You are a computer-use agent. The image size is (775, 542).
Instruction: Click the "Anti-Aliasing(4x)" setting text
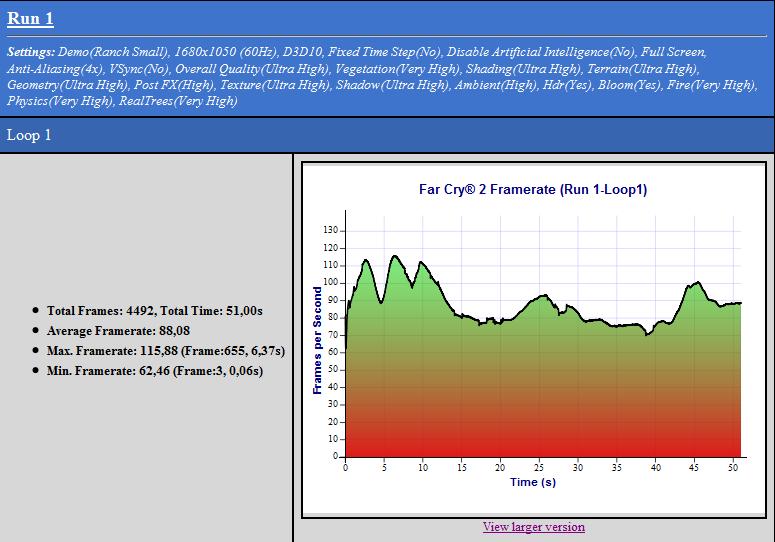pyautogui.click(x=55, y=69)
